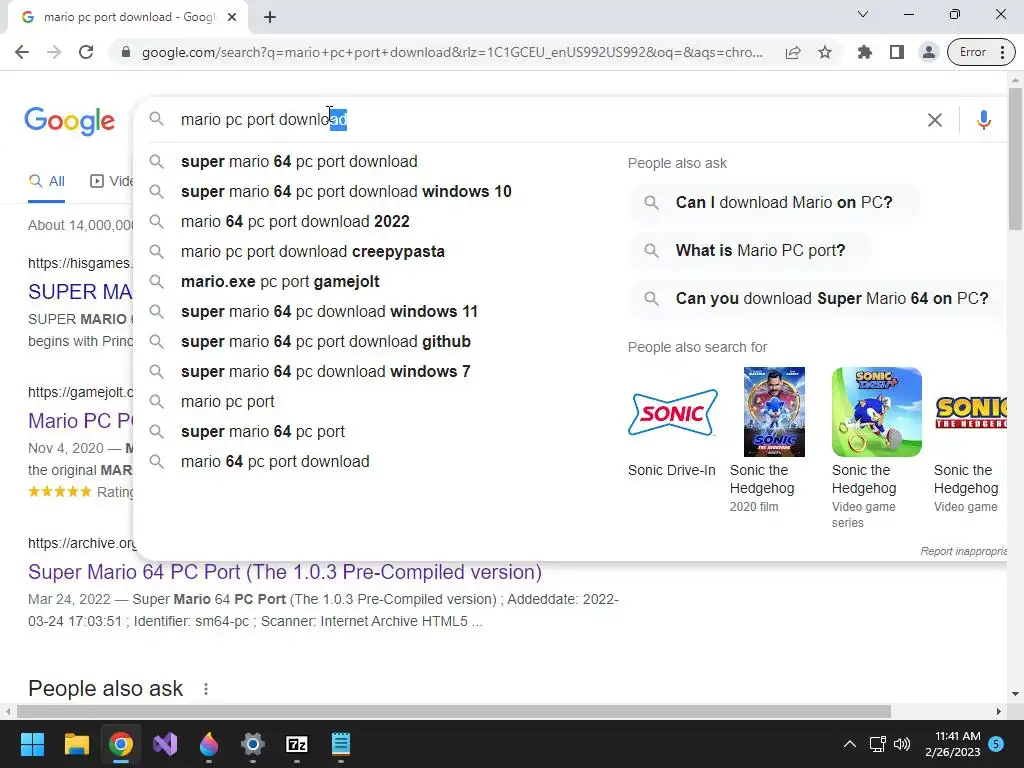Open the volume speaker tray icon
The image size is (1024, 768).
(902, 744)
